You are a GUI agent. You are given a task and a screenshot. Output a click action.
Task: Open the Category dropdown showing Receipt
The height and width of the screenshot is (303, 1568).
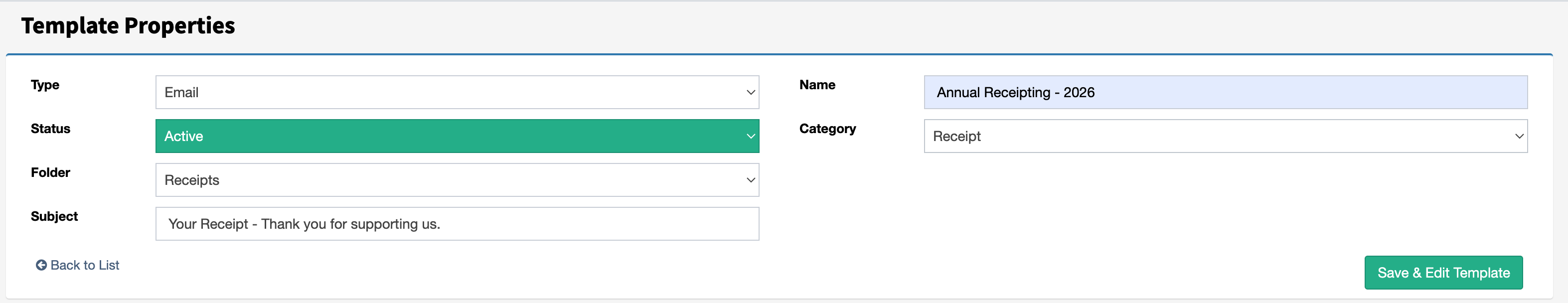click(1225, 136)
